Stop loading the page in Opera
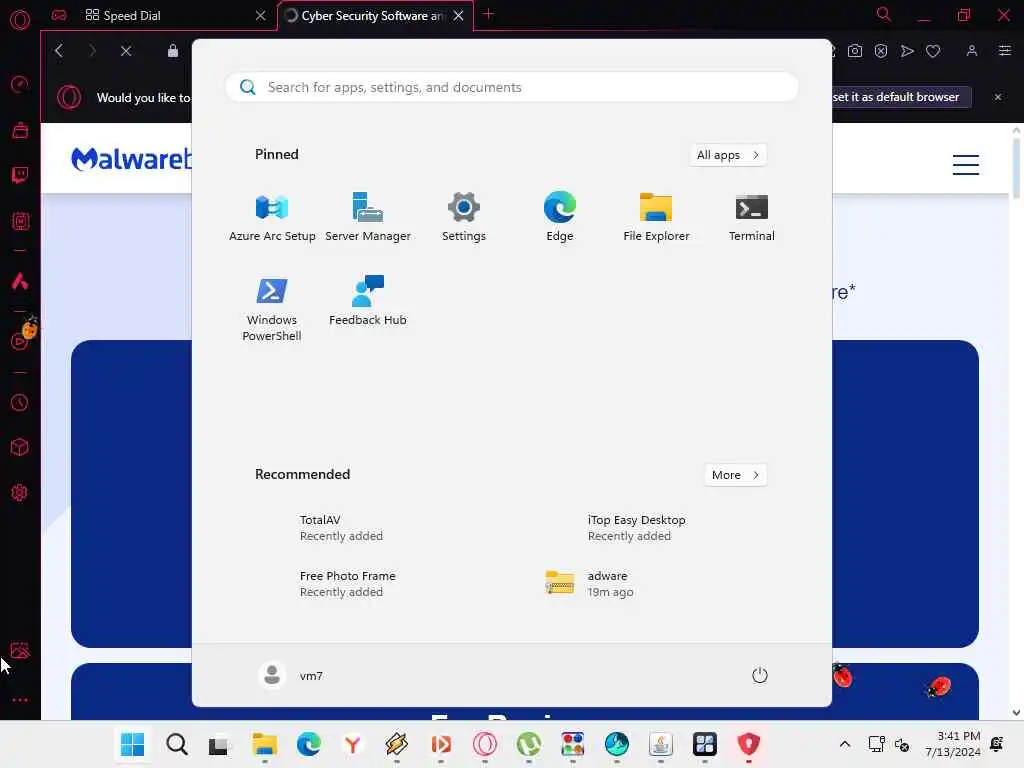The height and width of the screenshot is (768, 1024). click(x=126, y=51)
